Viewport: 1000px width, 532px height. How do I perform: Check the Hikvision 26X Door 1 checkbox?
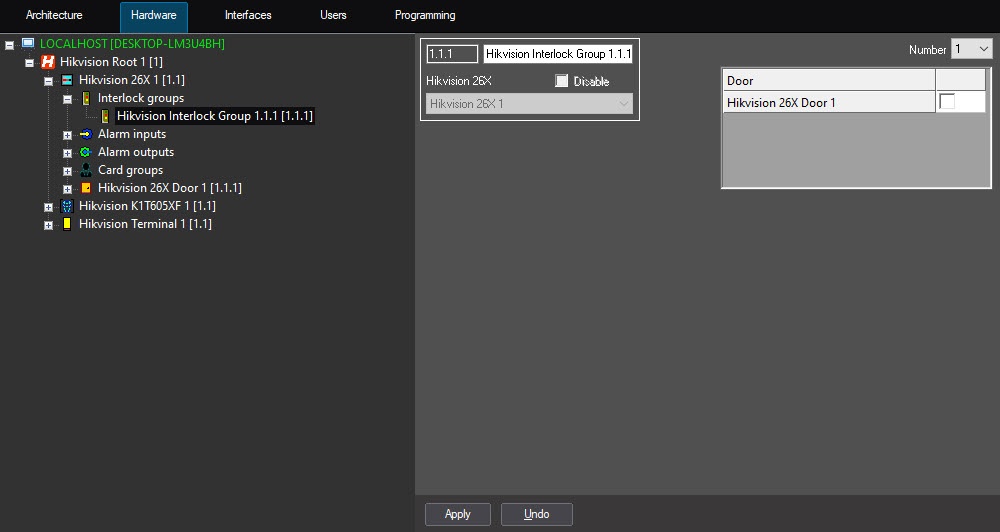click(x=948, y=102)
